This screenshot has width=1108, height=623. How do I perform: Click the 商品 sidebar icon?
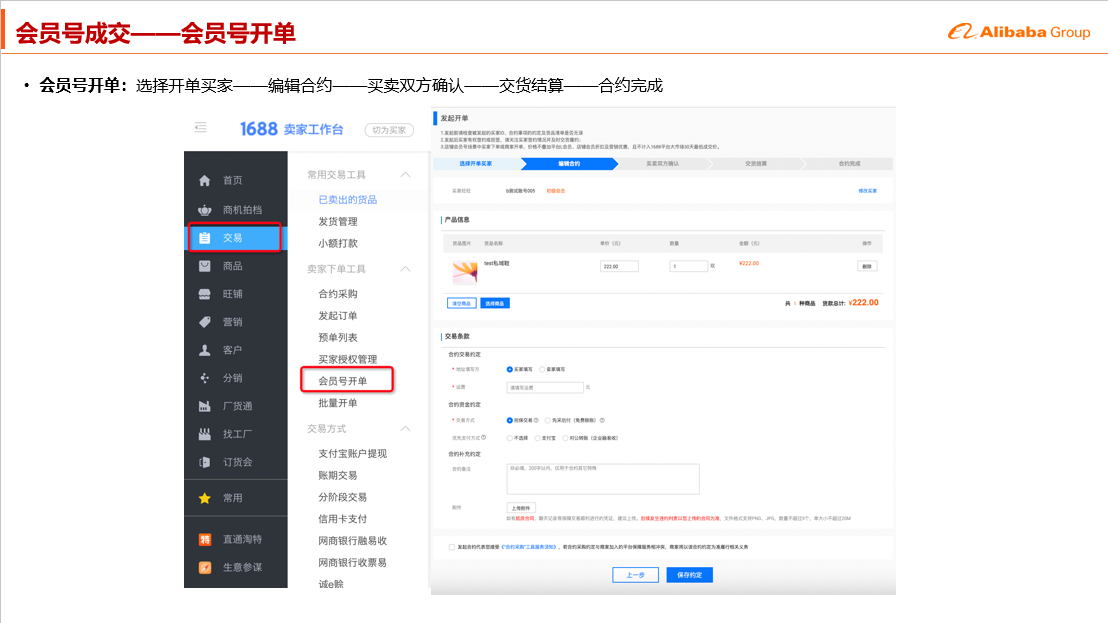coord(204,266)
